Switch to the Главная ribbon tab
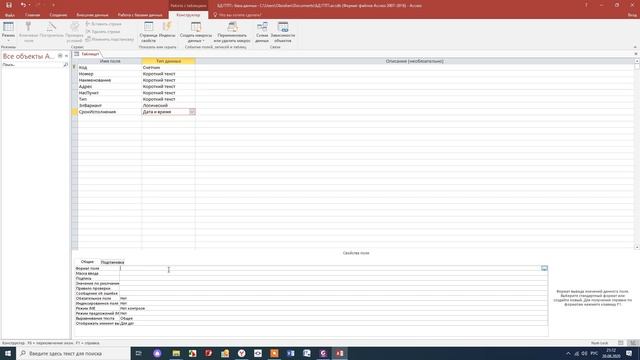This screenshot has height=360, width=640. tap(32, 15)
